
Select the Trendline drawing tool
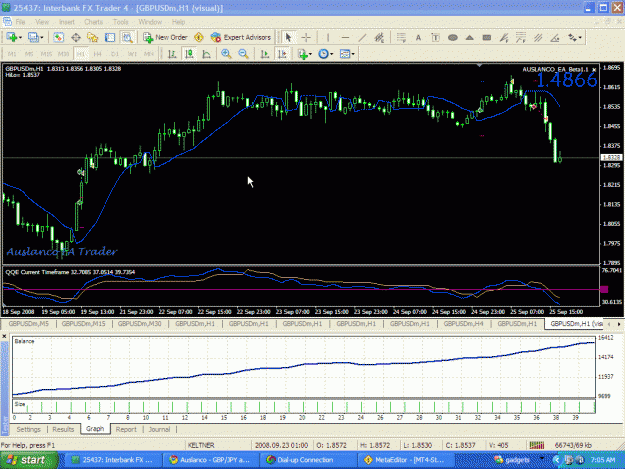[362, 37]
